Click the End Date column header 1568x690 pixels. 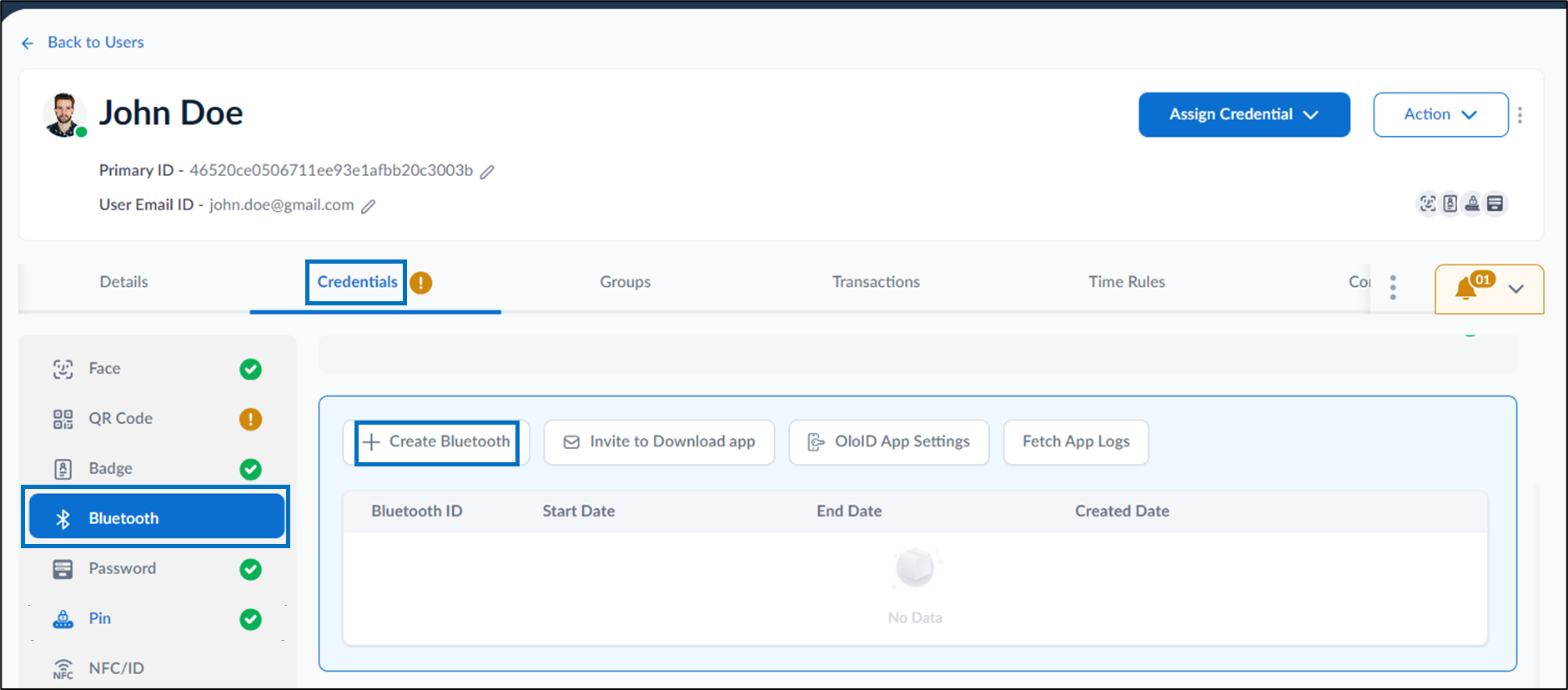849,511
